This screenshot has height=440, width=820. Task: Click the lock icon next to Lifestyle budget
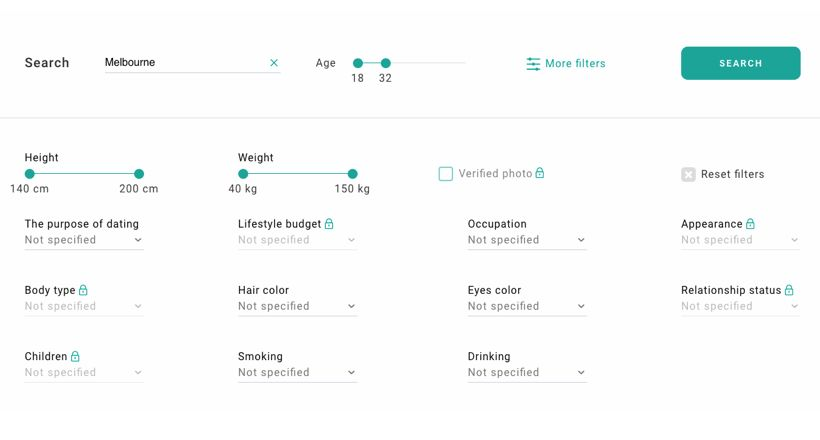[x=329, y=223]
